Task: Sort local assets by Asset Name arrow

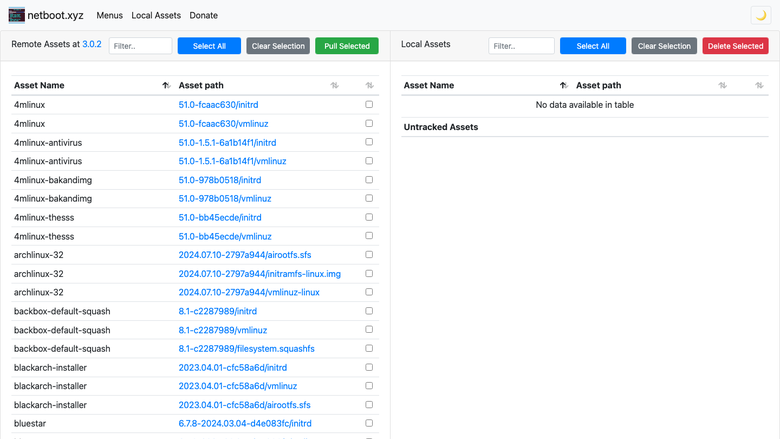Action: click(563, 86)
